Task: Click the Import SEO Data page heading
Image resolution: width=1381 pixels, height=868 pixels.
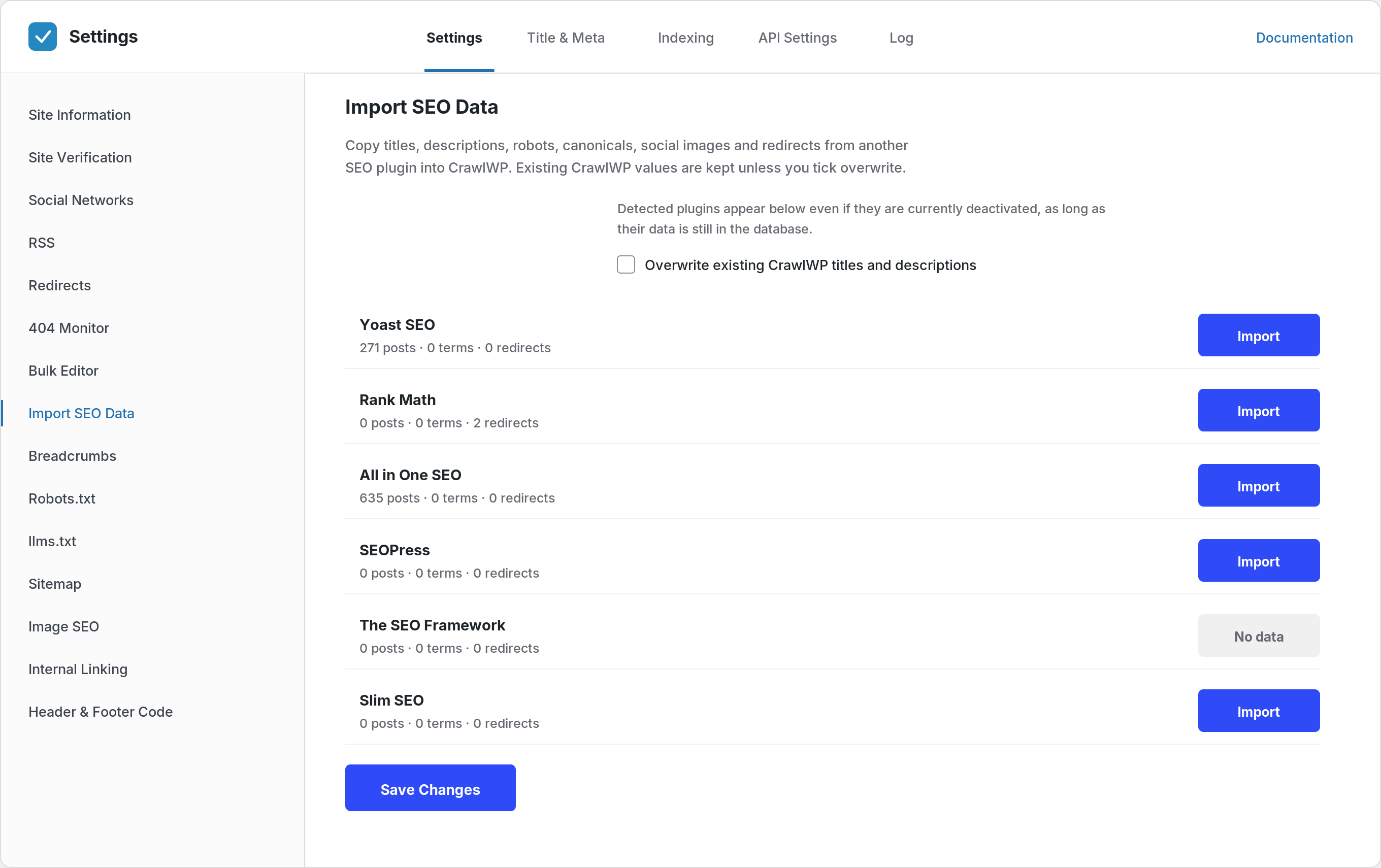Action: pos(421,107)
